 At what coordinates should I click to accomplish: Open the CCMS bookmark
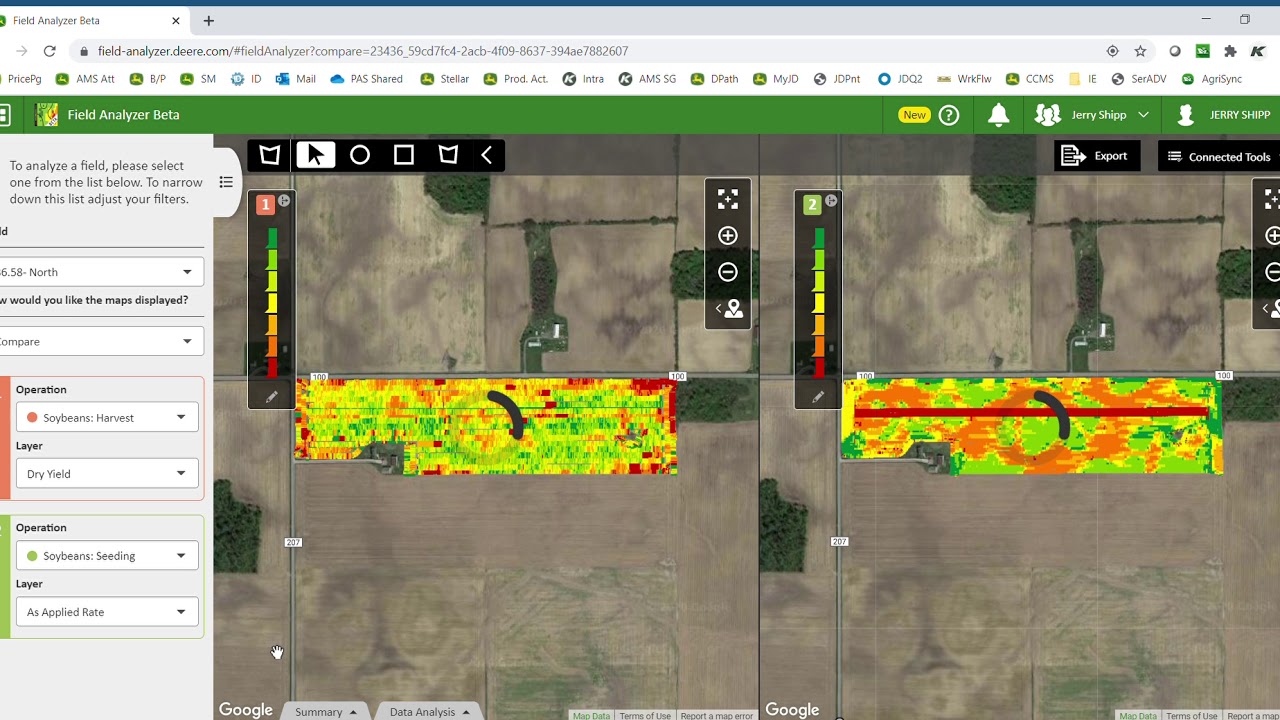click(x=1029, y=79)
